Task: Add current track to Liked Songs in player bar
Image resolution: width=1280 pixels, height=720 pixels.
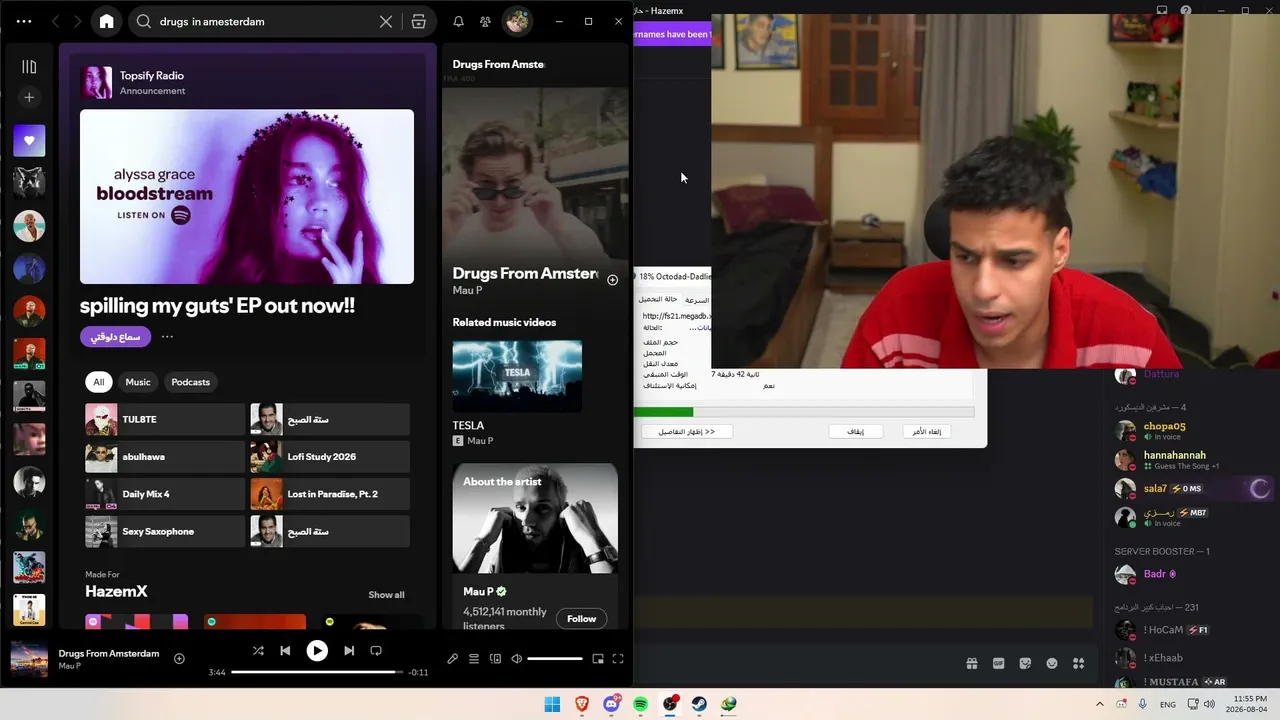Action: click(x=179, y=658)
